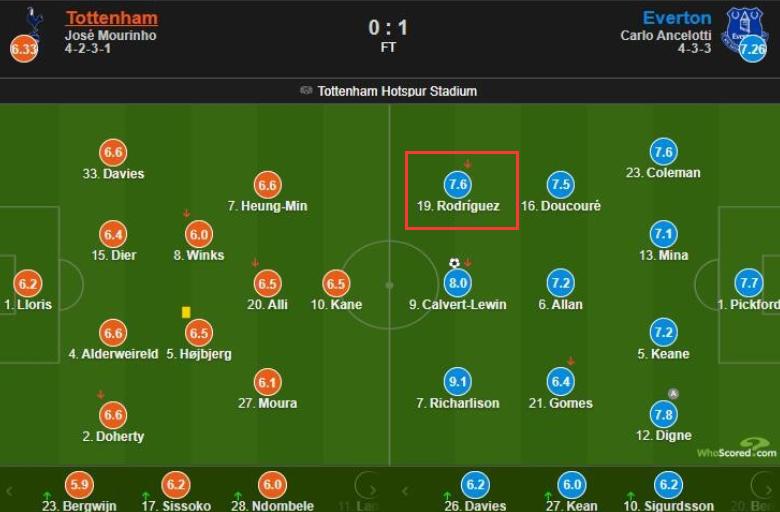Click the assist icon above Digne

pos(673,393)
